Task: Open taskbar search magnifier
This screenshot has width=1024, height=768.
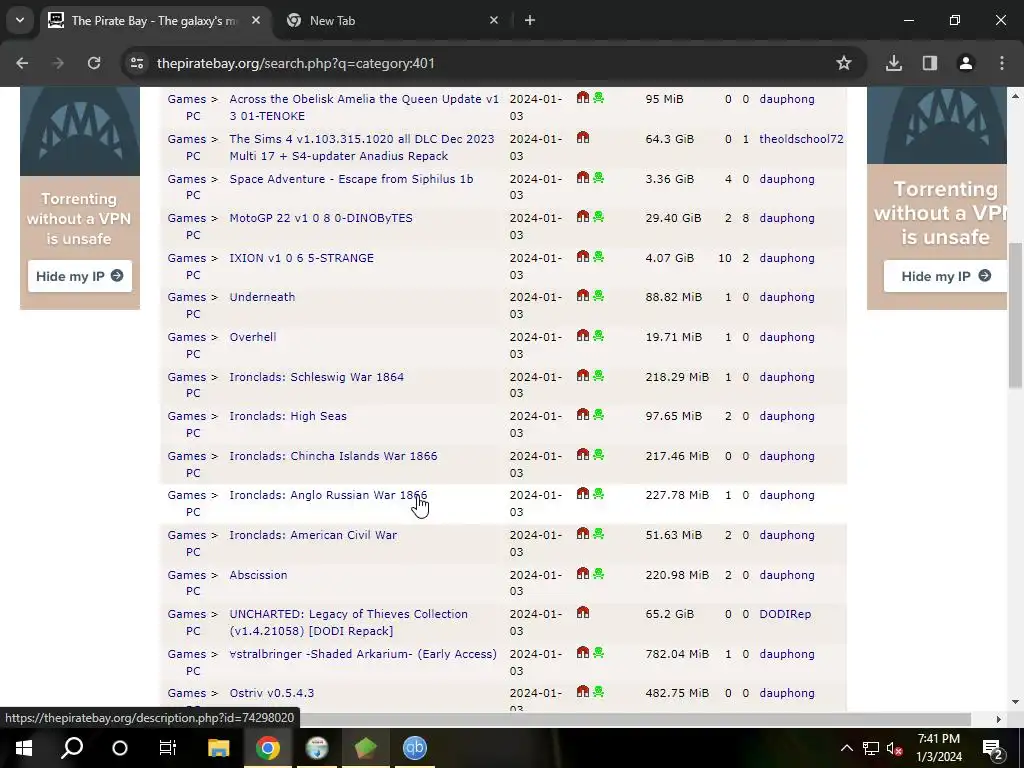Action: click(x=72, y=748)
